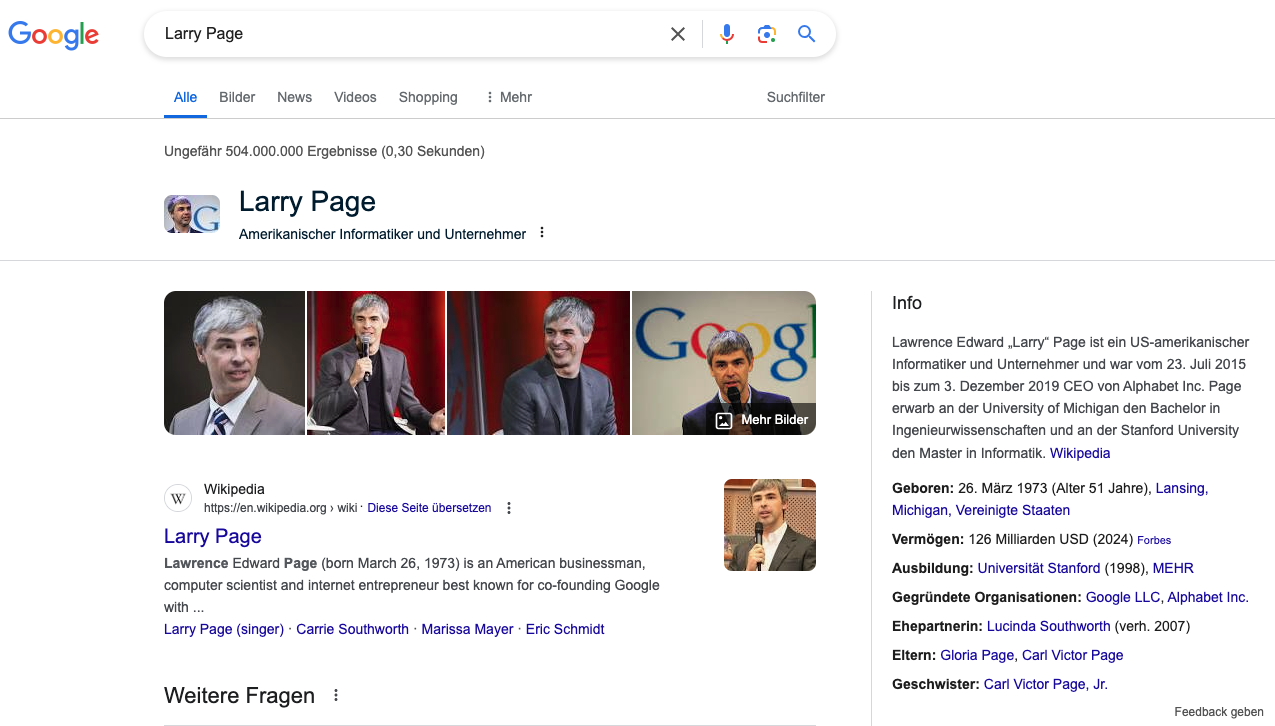Open Universität Stanford link

click(x=1039, y=568)
